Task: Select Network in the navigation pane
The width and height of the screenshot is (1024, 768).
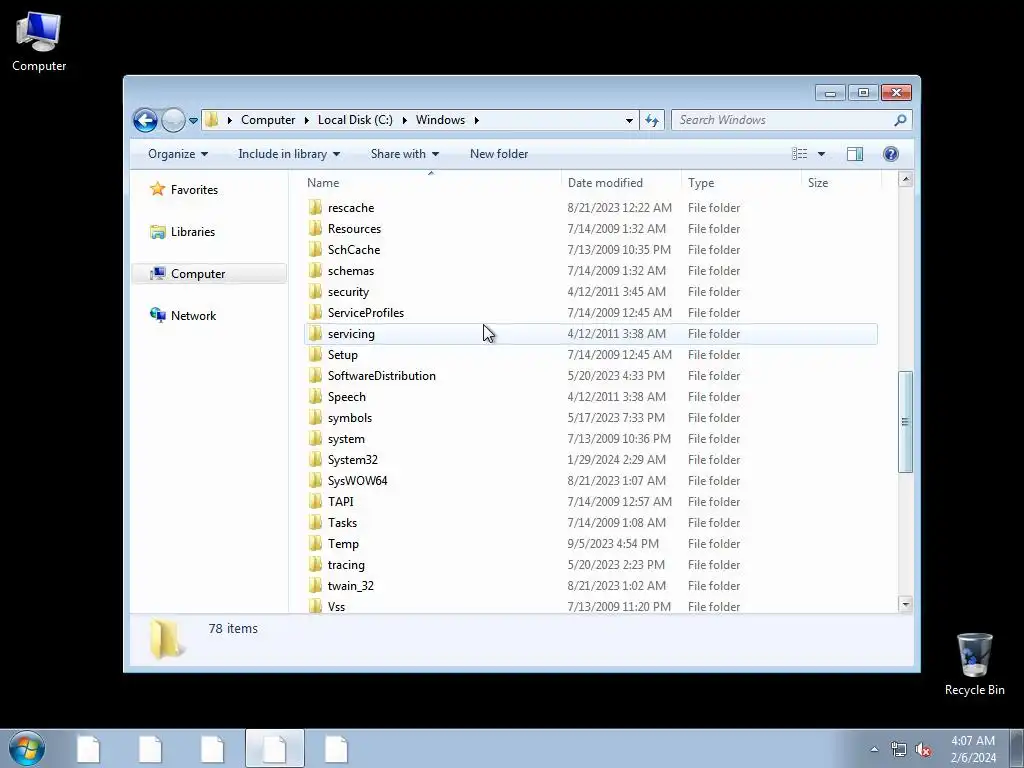Action: coord(193,315)
